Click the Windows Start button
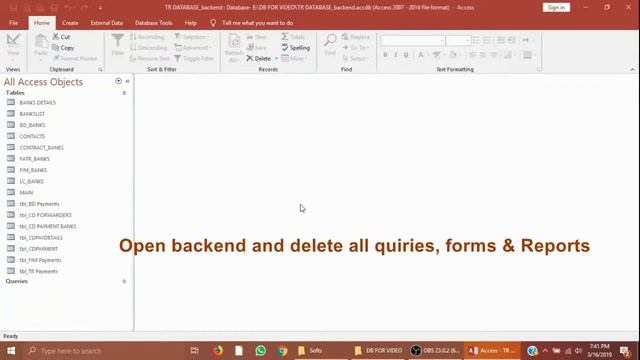 click(x=11, y=351)
